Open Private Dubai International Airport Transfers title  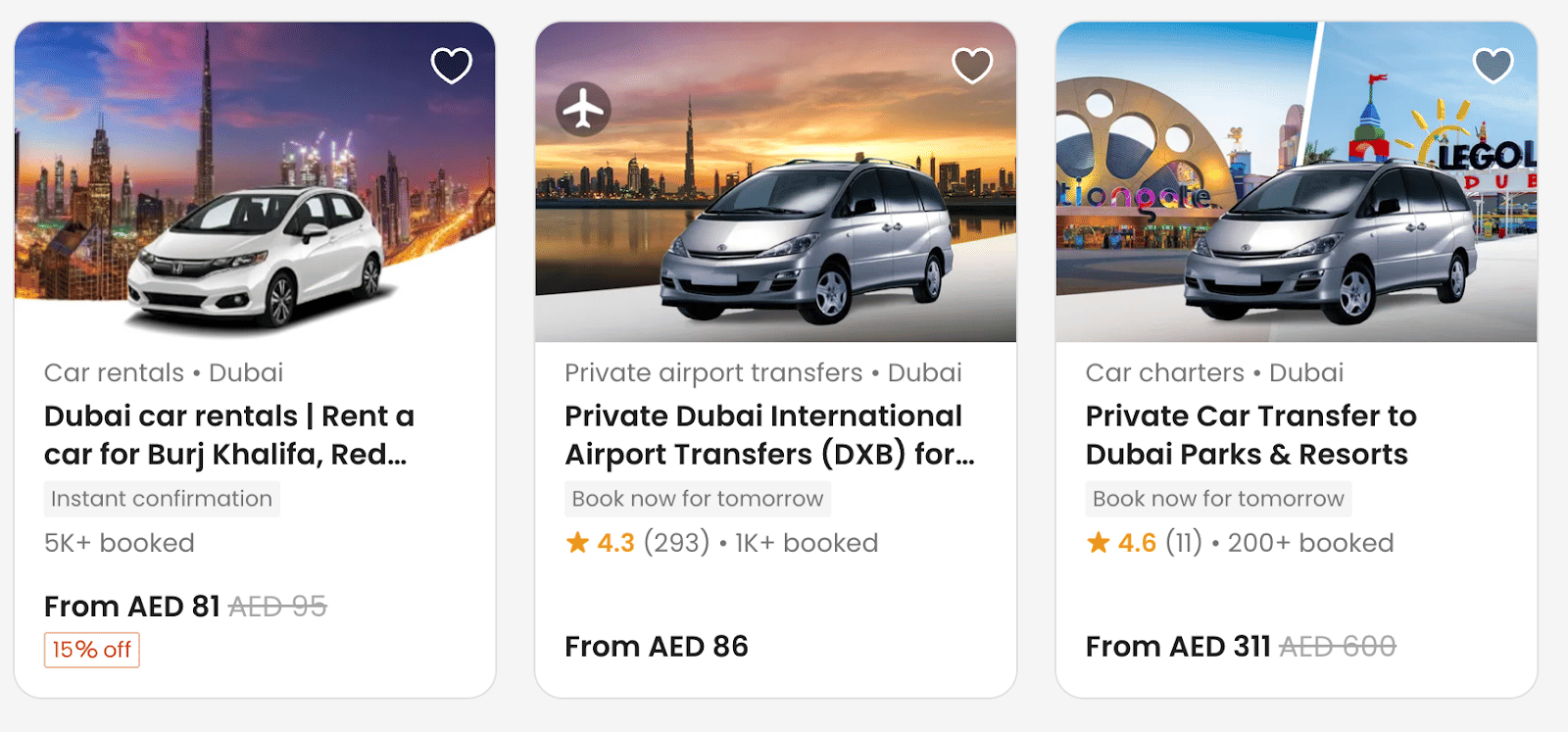click(x=769, y=435)
